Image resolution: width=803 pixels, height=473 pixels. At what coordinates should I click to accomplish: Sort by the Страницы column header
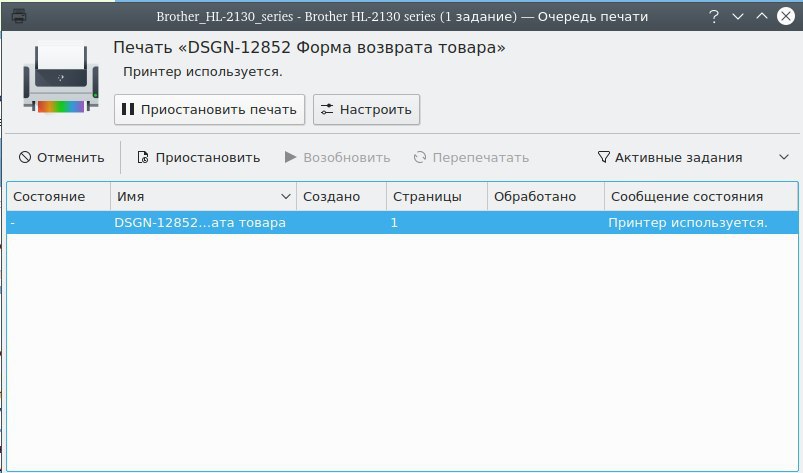click(437, 197)
